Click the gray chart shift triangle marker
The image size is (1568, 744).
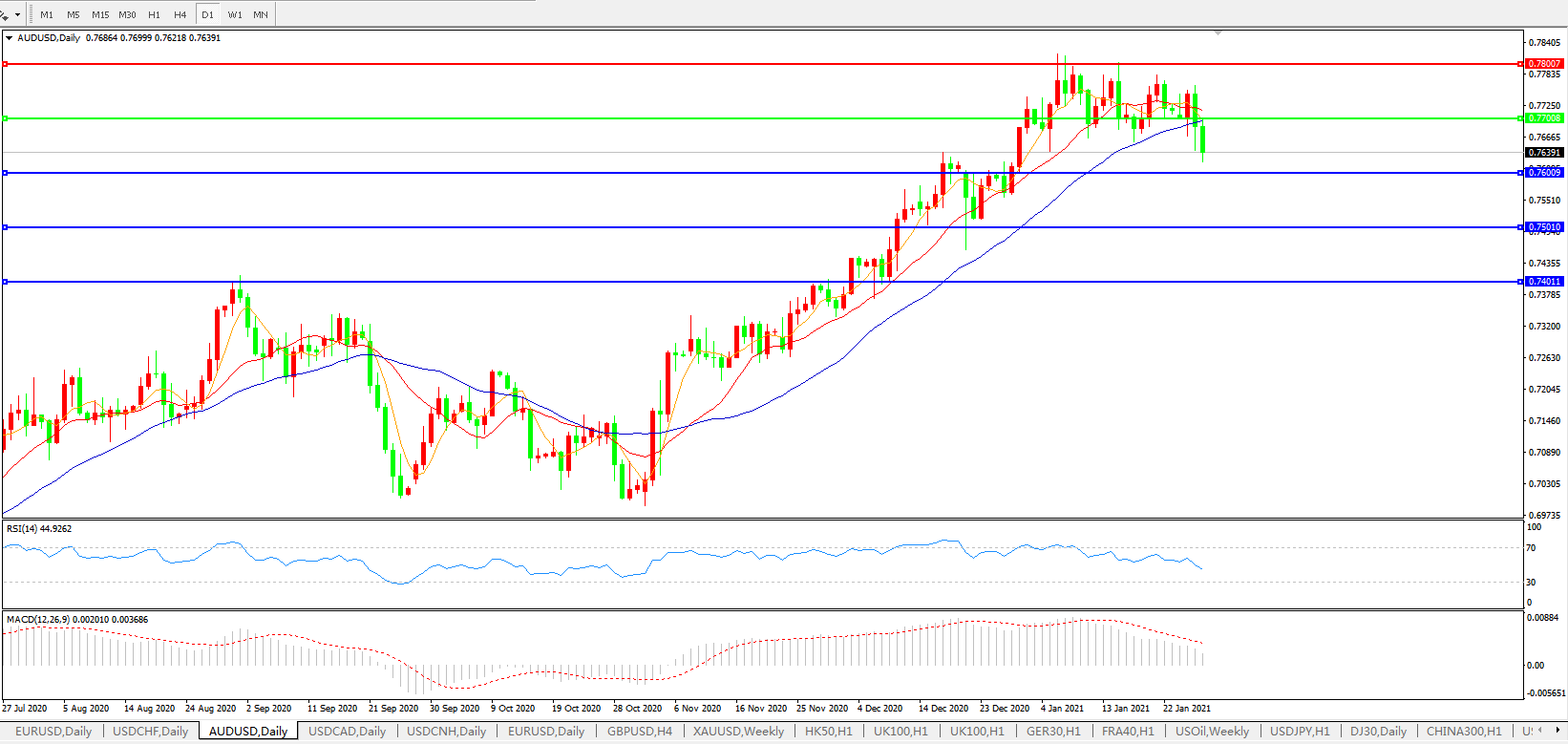1218,33
